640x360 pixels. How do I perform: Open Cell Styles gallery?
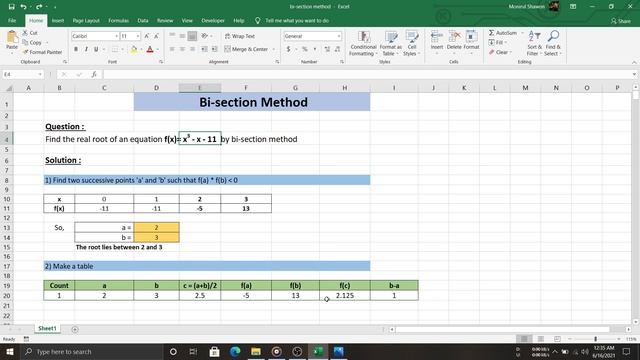click(411, 43)
